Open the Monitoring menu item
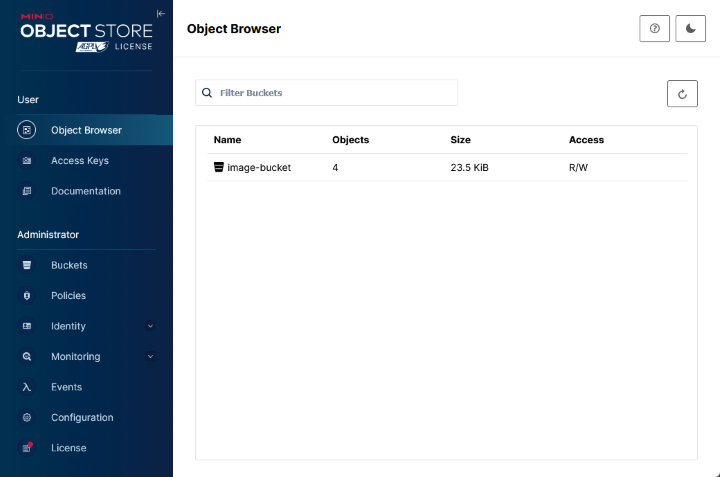Screen dimensions: 720x477 [x=75, y=357]
